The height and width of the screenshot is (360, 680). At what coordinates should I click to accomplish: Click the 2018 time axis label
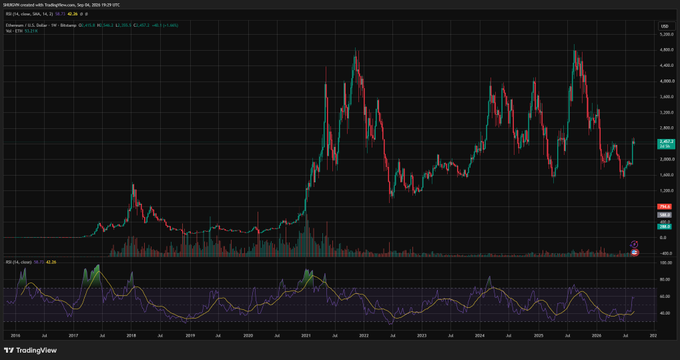[x=132, y=335]
